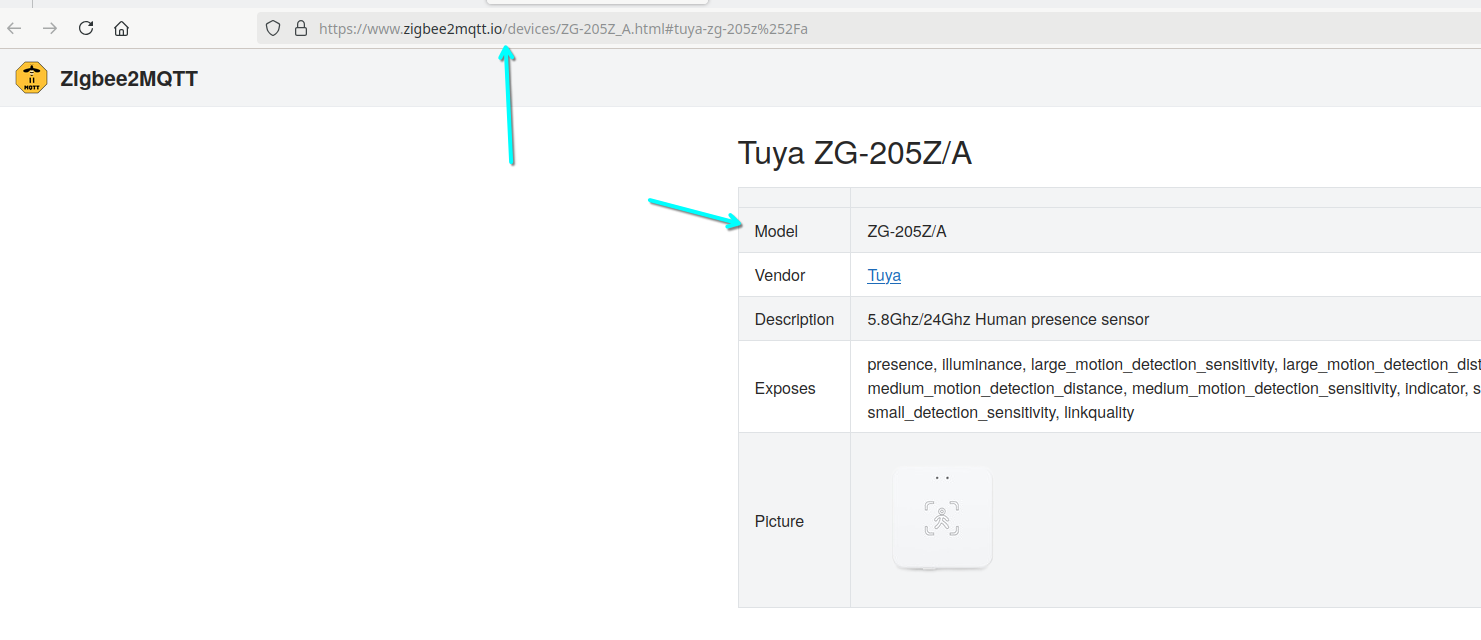
Task: Click the Picture row label
Action: [x=779, y=521]
